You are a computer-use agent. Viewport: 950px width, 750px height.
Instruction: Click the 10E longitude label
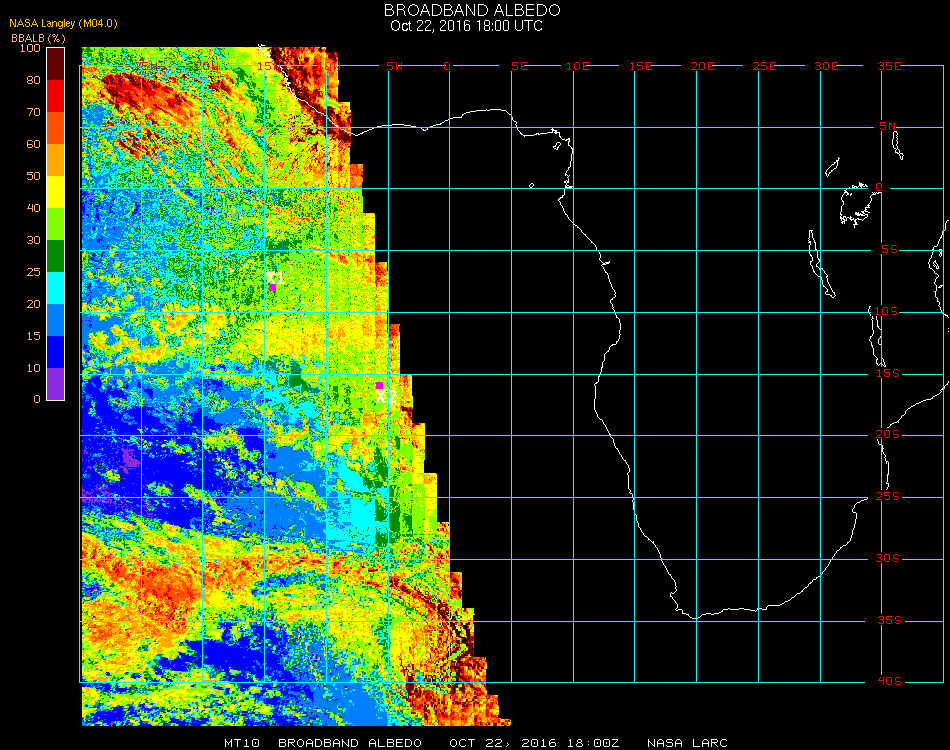577,66
